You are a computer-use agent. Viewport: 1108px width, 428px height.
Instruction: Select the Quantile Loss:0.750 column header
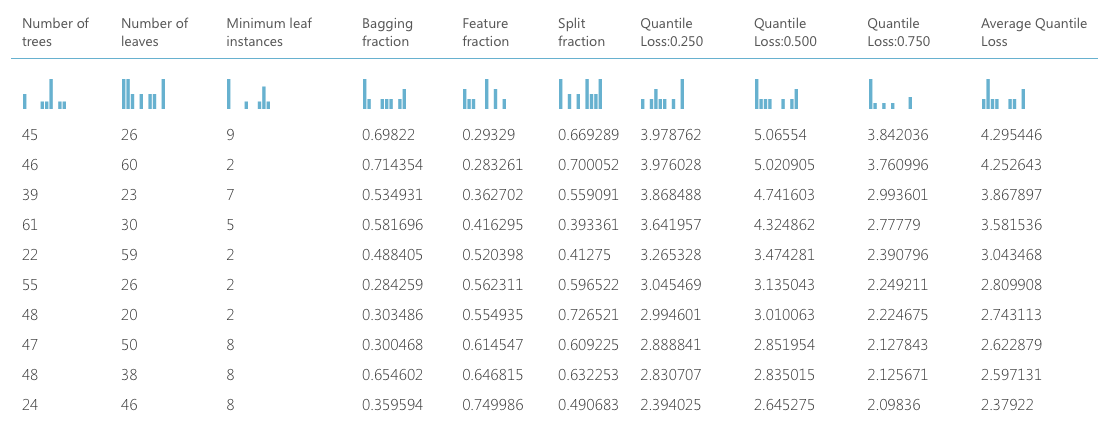coord(899,32)
